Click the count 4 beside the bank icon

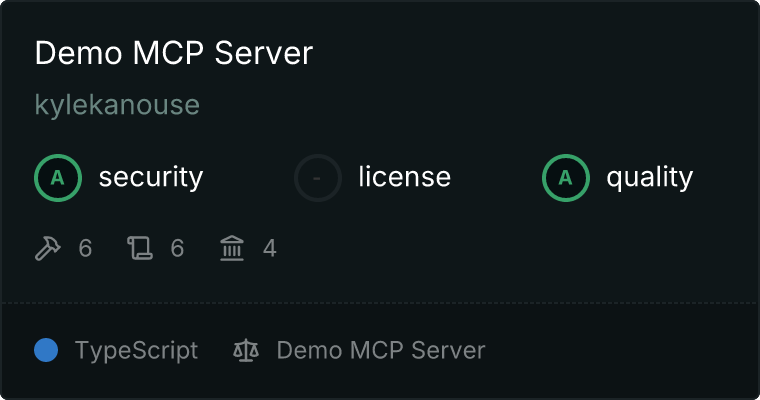click(x=269, y=248)
